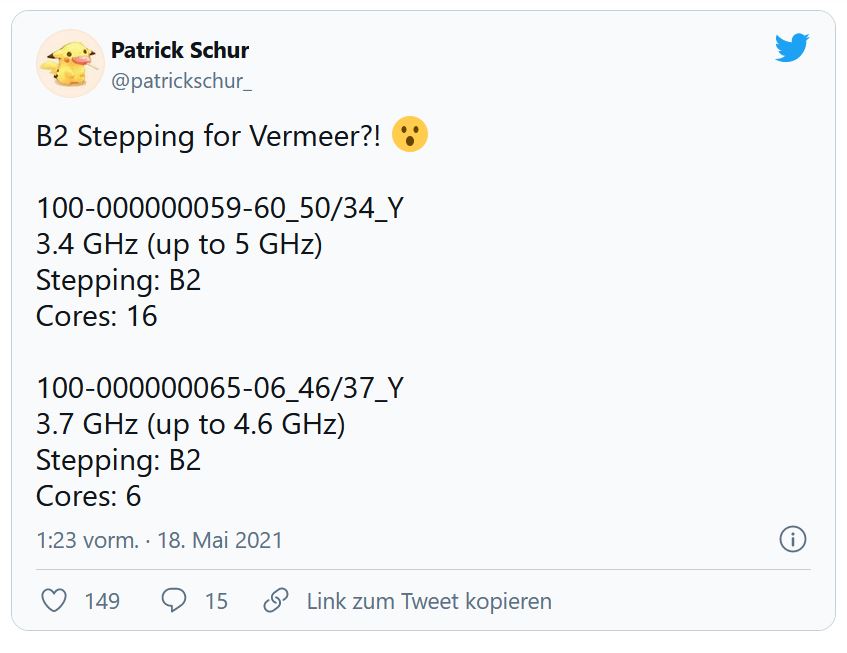Click the Cores: 6 line
The width and height of the screenshot is (847, 653).
tap(89, 496)
